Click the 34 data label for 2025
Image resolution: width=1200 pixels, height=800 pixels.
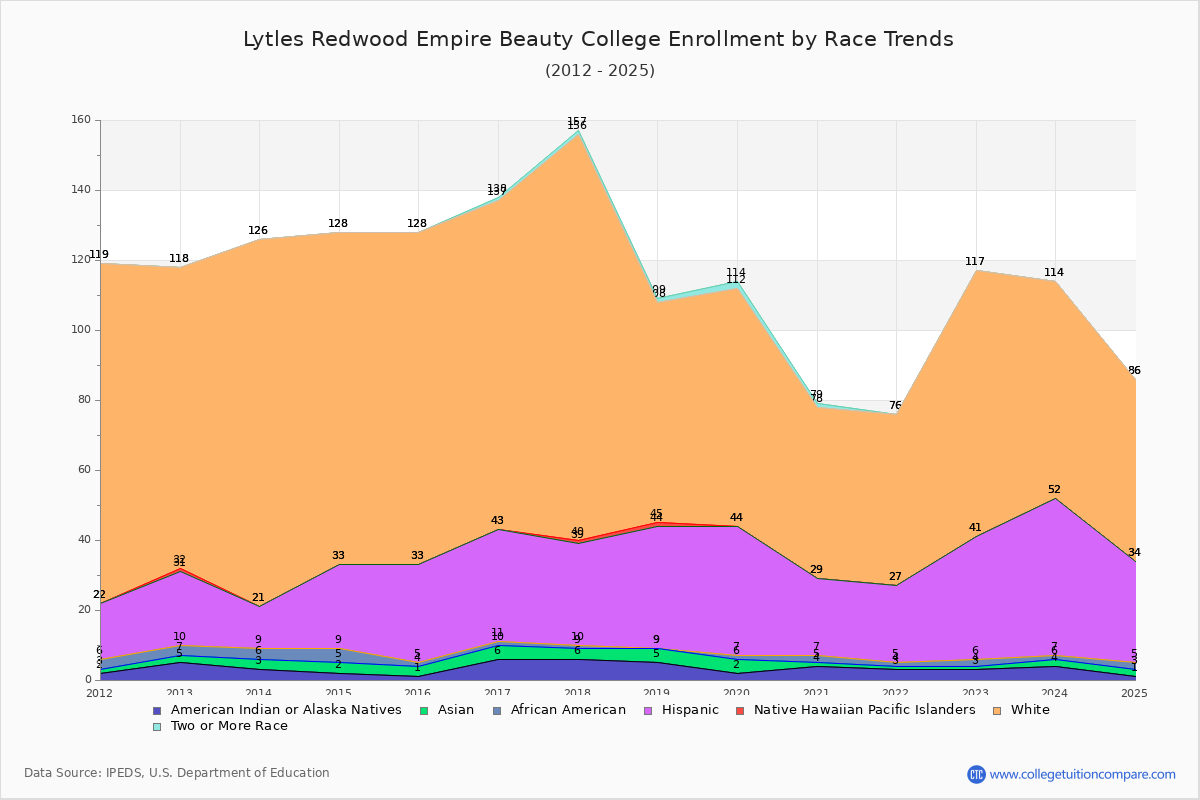(1134, 553)
